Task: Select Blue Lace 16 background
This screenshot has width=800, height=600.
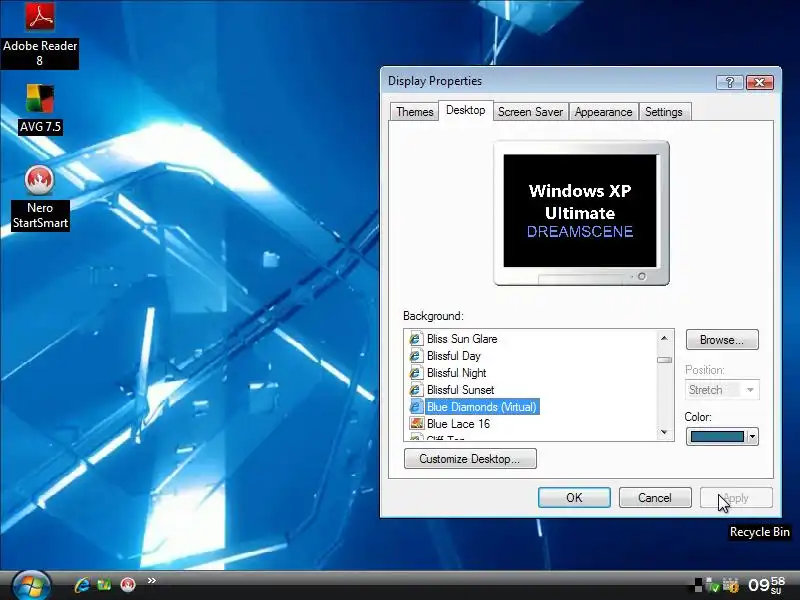Action: tap(458, 424)
